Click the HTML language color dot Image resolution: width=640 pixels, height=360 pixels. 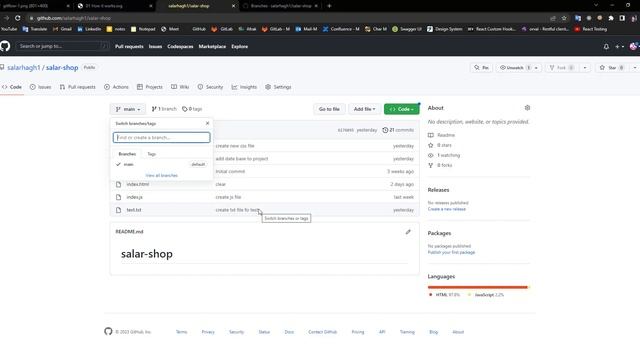pos(430,295)
